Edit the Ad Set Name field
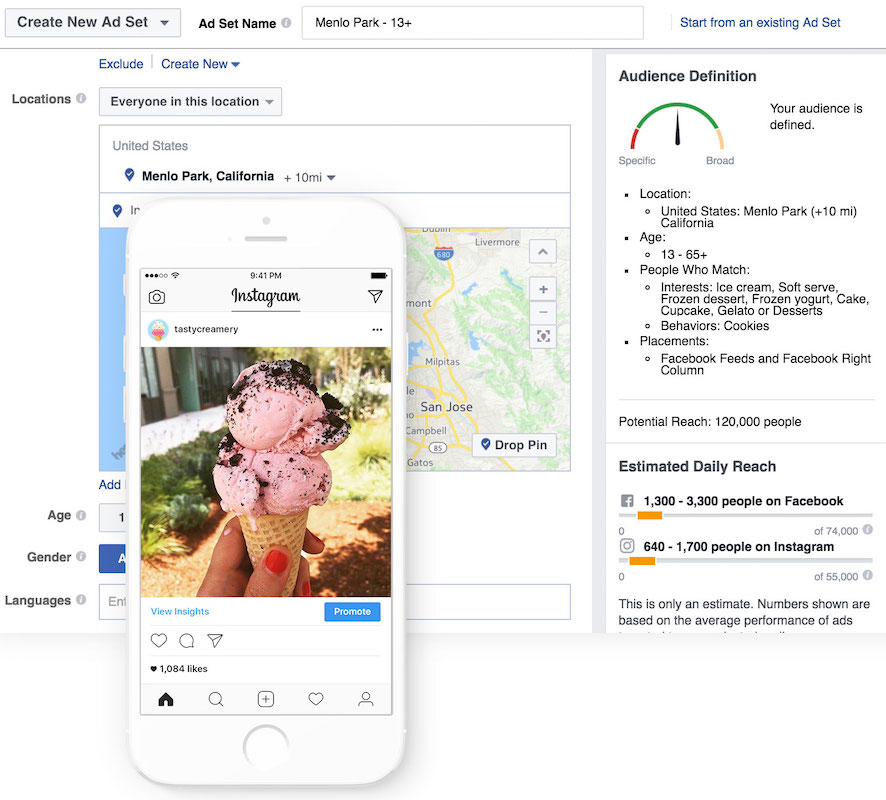This screenshot has height=800, width=886. 472,23
